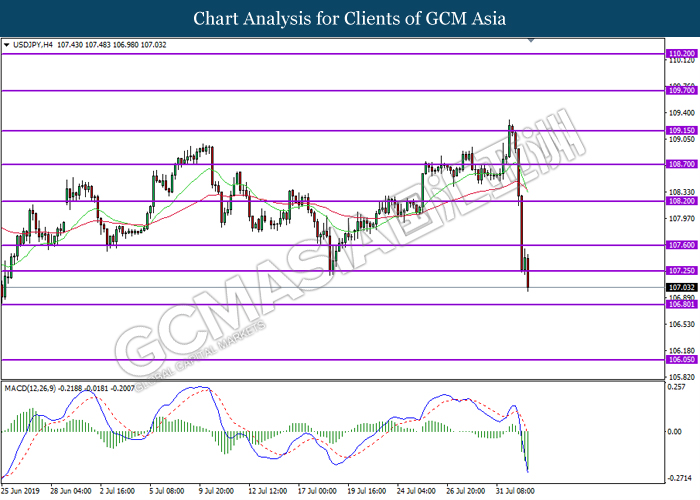Click the MACD scale value -0.2714
The image size is (700, 500).
tap(678, 478)
